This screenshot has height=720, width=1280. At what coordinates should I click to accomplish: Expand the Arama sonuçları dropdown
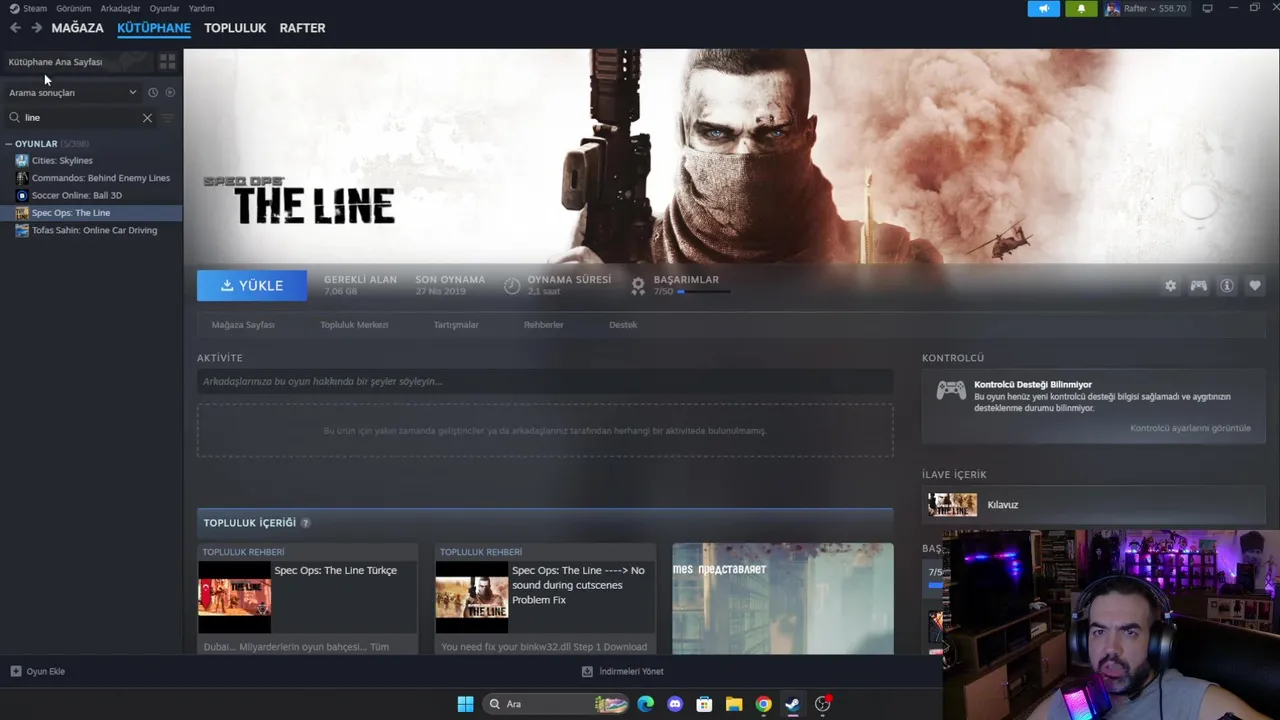72,92
